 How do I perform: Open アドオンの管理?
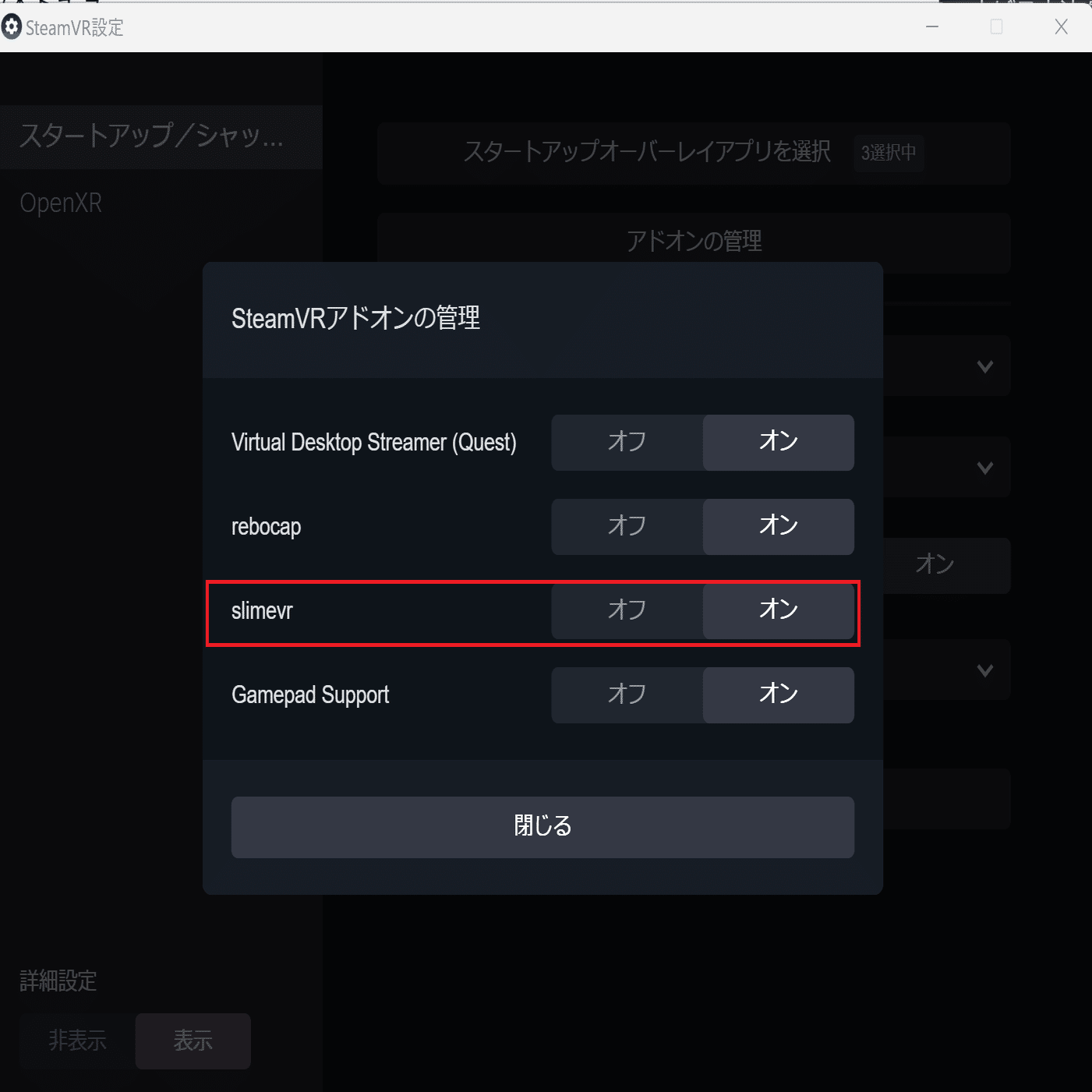[693, 242]
